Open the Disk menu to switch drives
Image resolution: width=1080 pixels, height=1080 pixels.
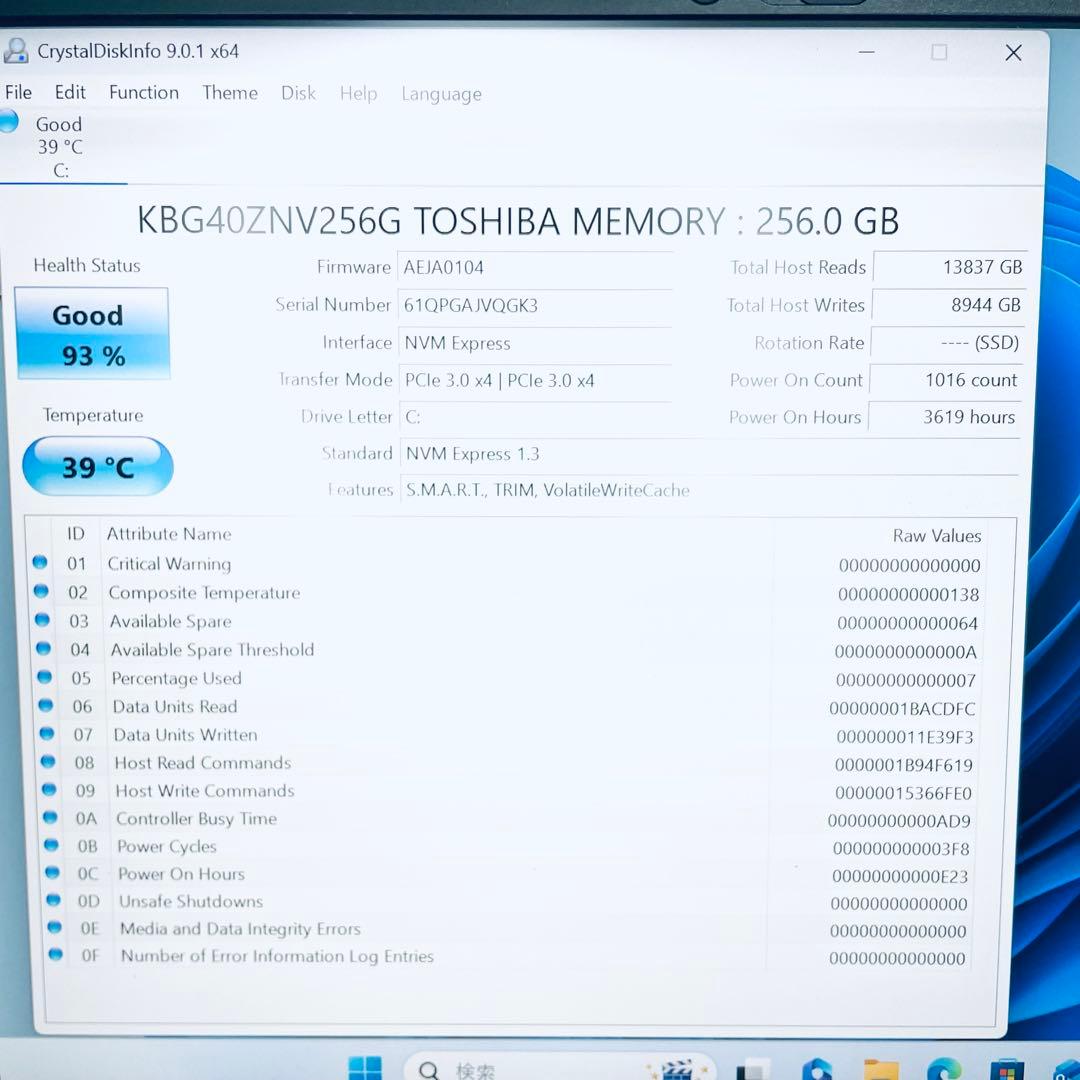click(298, 92)
